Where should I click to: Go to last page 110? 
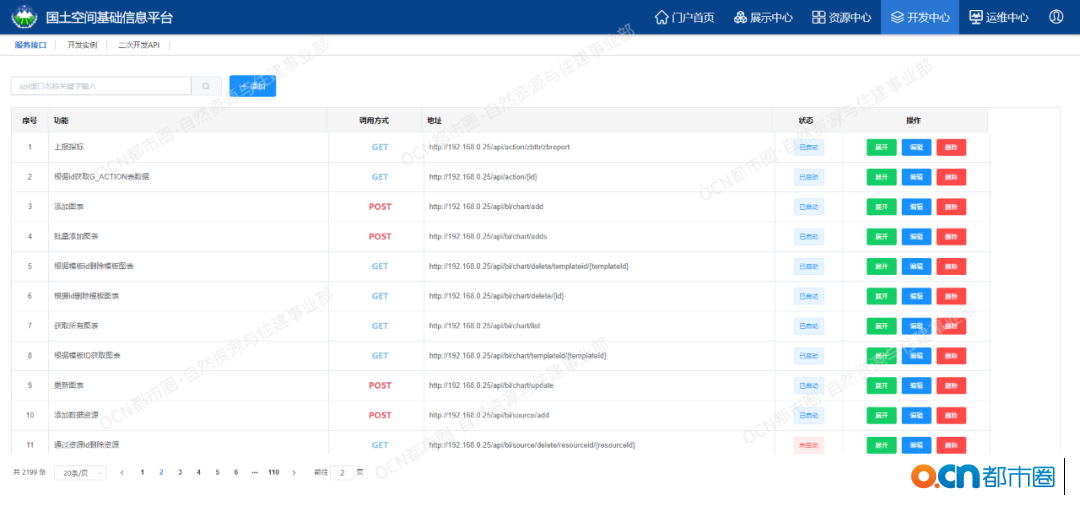(x=273, y=472)
